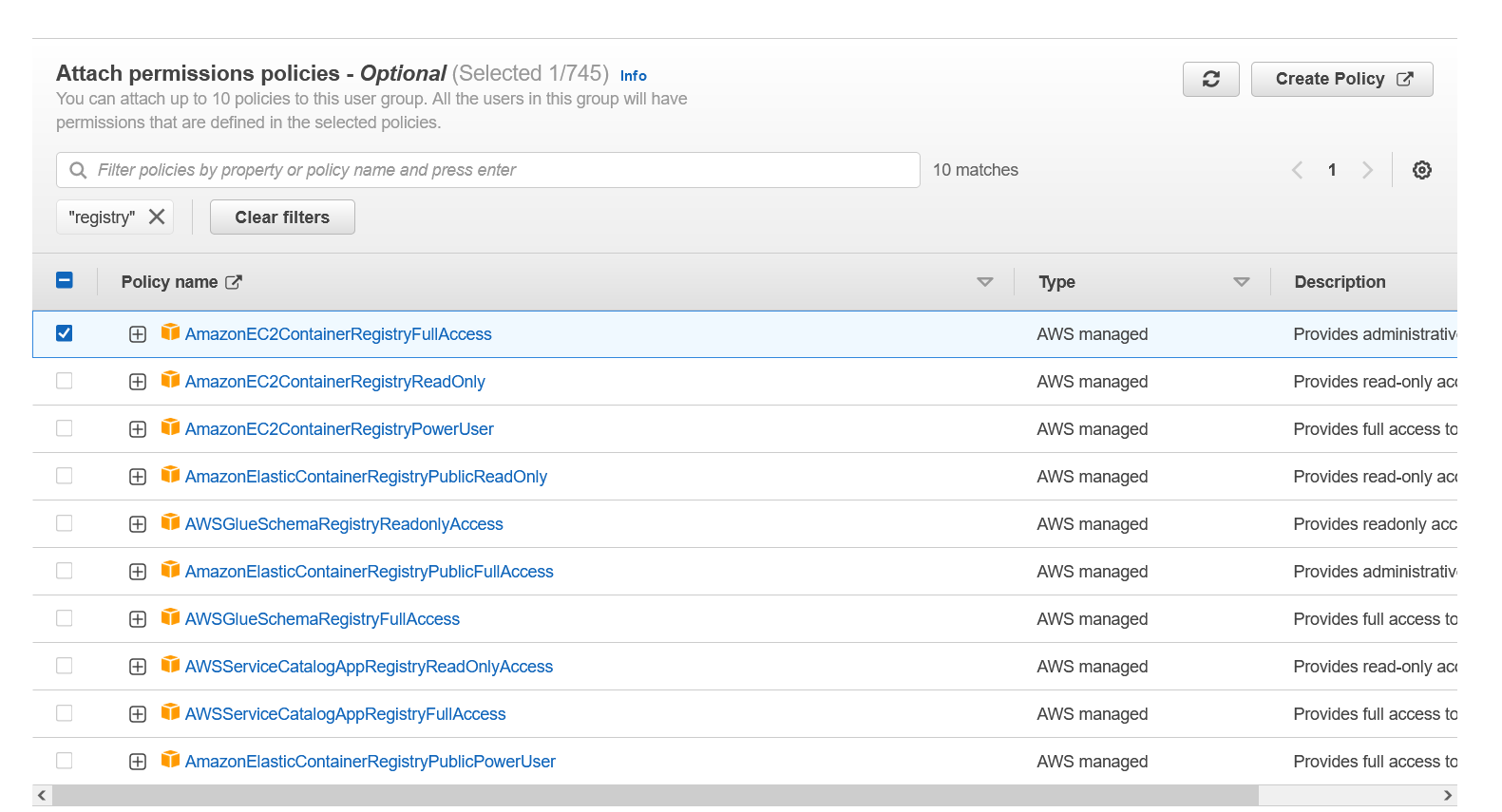Image resolution: width=1502 pixels, height=812 pixels.
Task: Click the orange policy icon for AmazonEC2ContainerRegistryReadOnly
Action: click(170, 380)
